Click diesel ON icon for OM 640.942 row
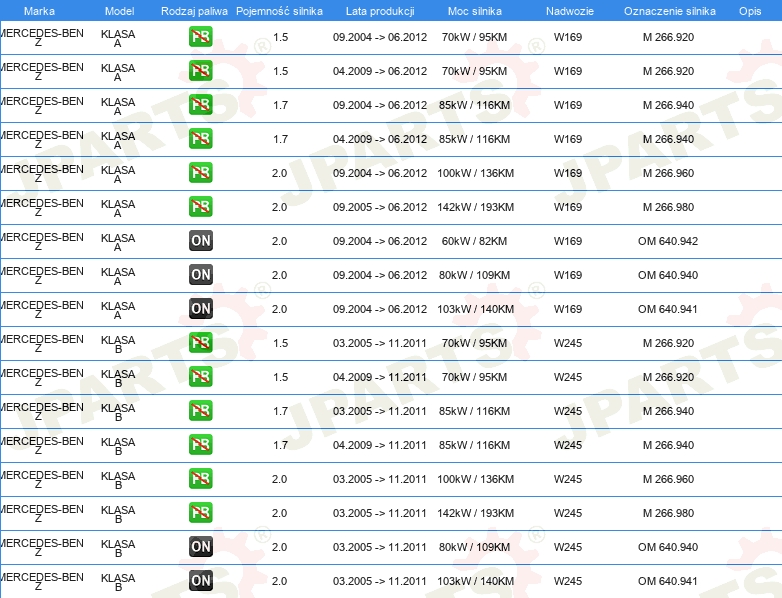The height and width of the screenshot is (598, 782). [200, 240]
